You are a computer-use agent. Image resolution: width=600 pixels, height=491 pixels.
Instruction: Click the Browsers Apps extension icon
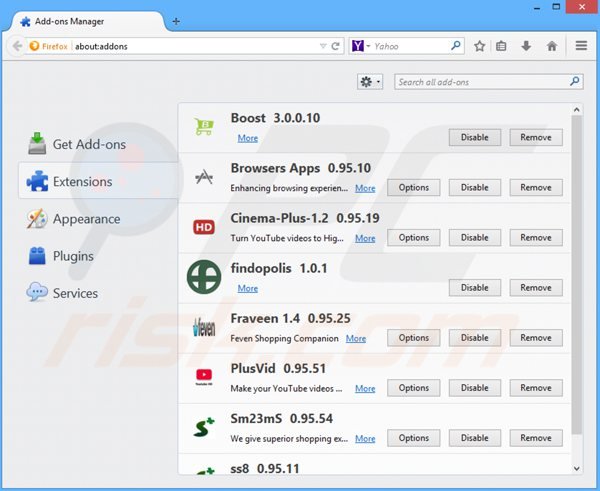click(204, 177)
